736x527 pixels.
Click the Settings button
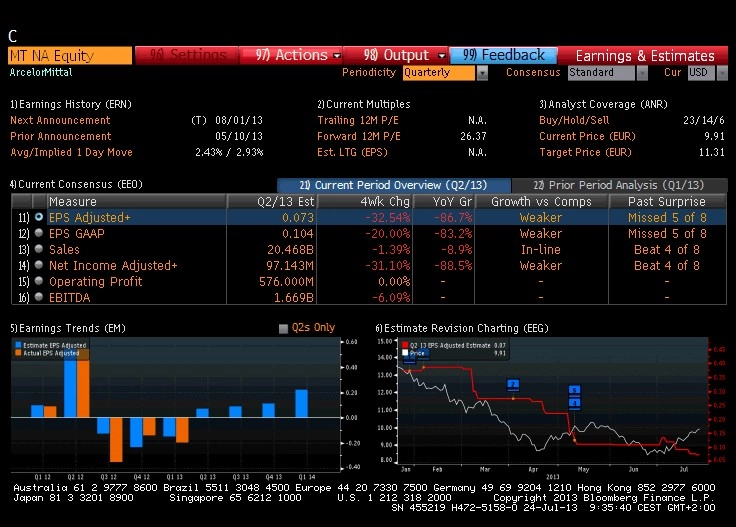[x=187, y=55]
